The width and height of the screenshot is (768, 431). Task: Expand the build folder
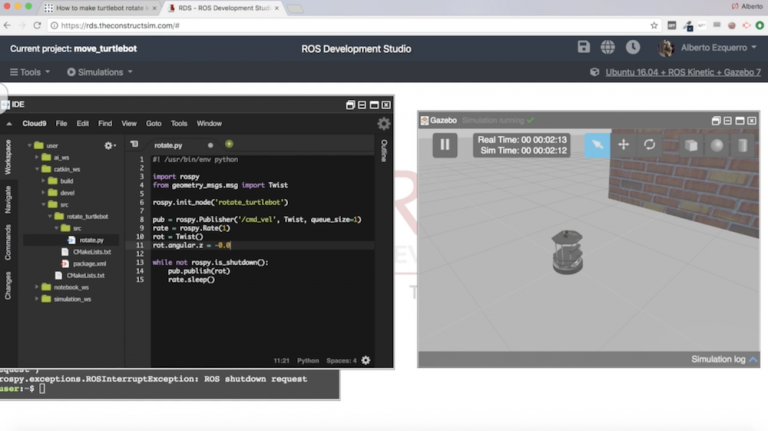pos(43,181)
